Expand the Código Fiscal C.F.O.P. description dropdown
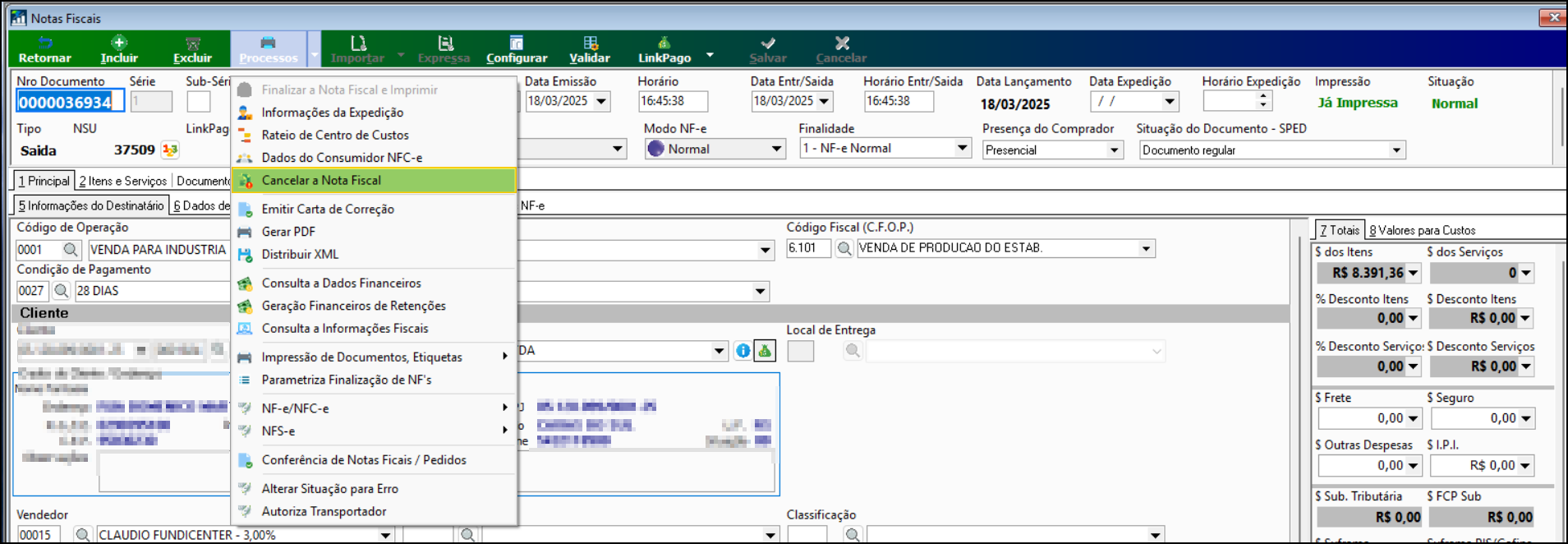This screenshot has height=544, width=1568. 1147,248
